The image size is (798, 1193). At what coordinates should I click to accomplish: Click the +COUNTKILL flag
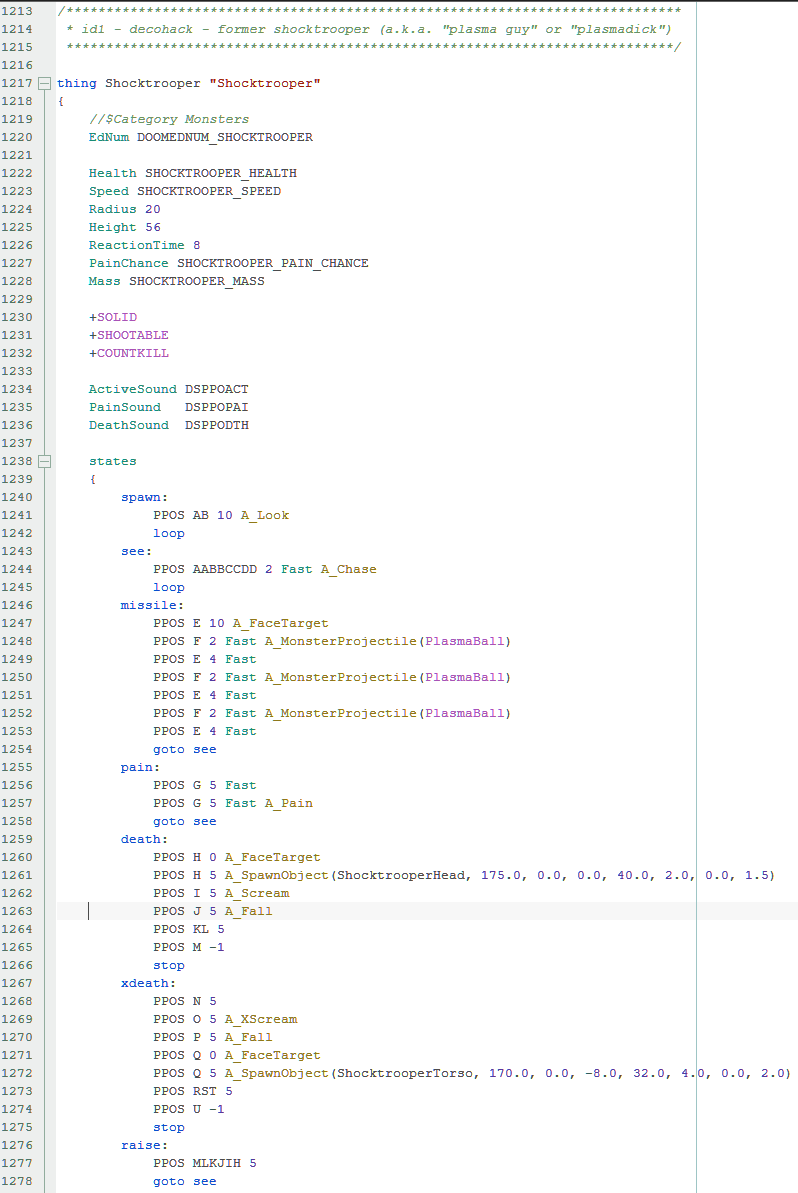coord(129,353)
